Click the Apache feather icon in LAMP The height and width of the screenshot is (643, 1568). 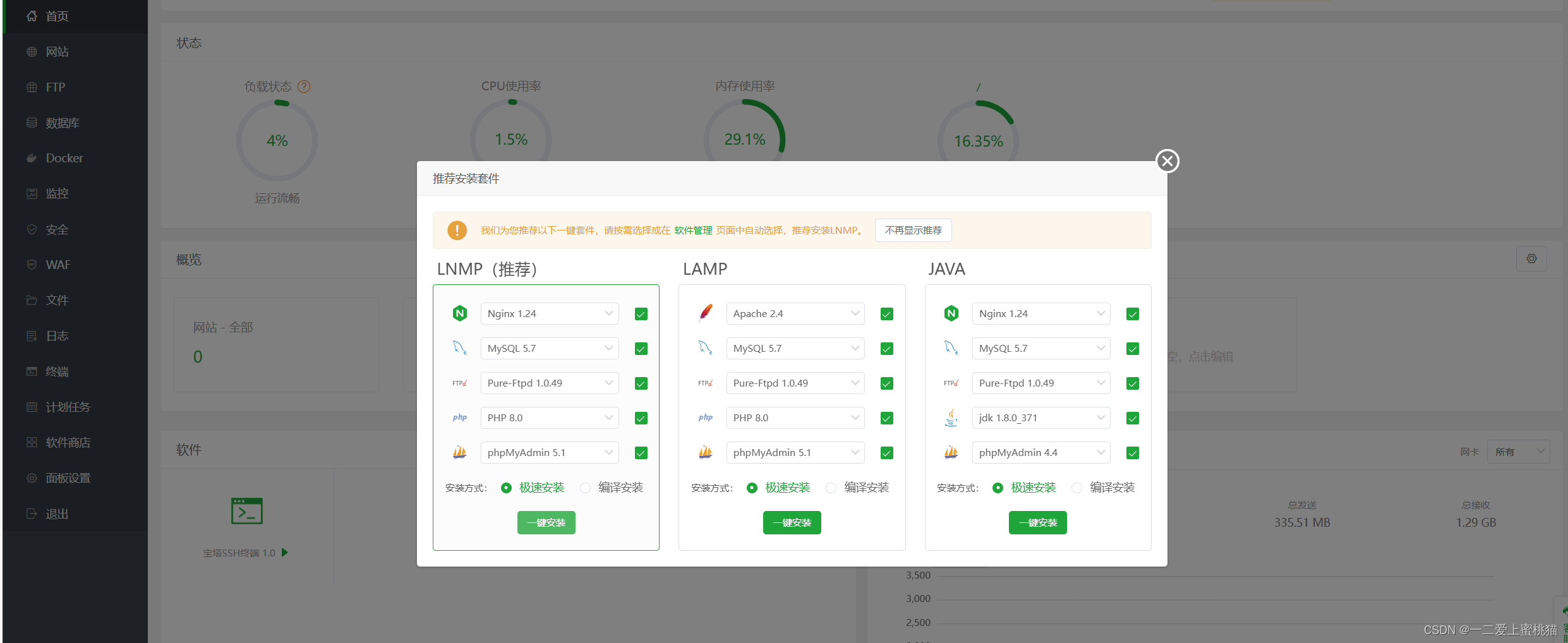coord(706,313)
